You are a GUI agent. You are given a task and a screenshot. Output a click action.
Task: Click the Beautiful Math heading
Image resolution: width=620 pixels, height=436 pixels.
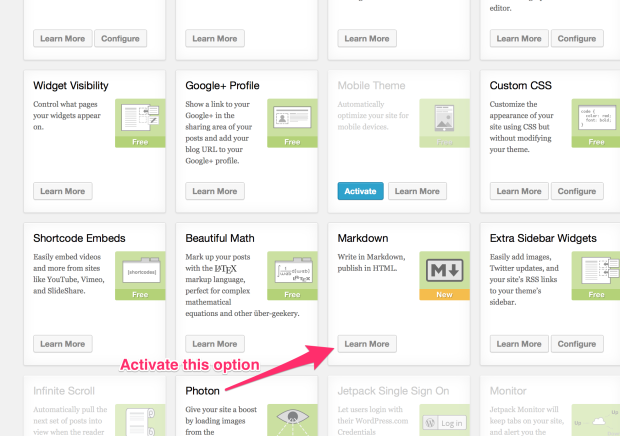(220, 238)
